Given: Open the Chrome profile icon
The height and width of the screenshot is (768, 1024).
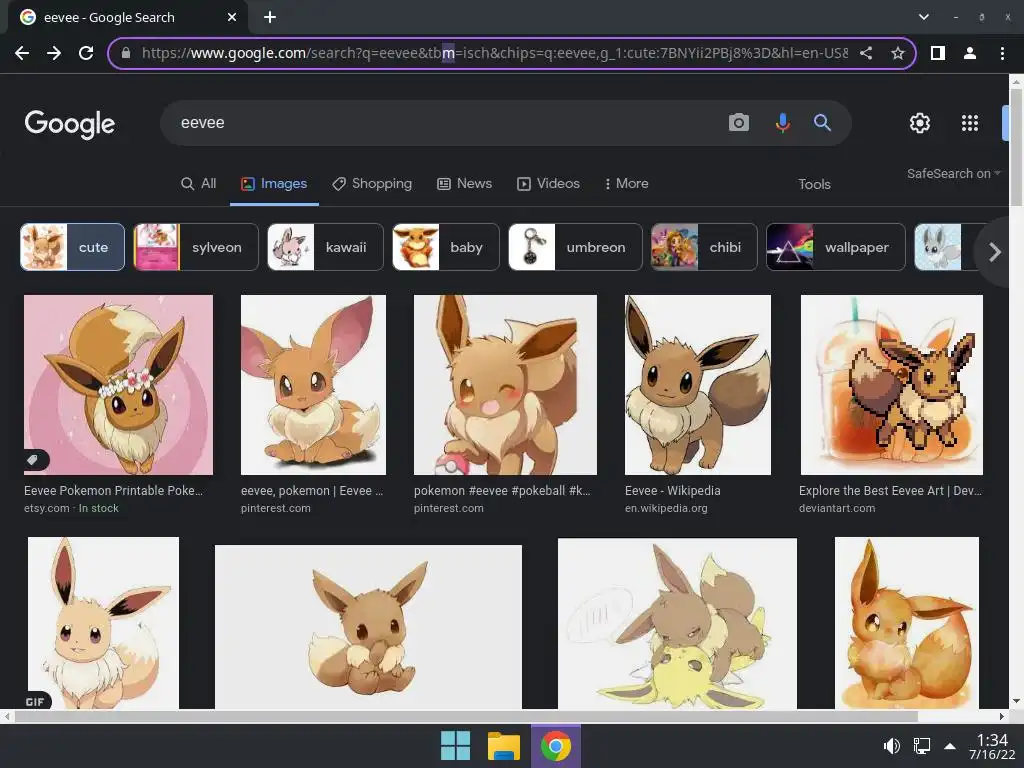Looking at the screenshot, I should 970,53.
